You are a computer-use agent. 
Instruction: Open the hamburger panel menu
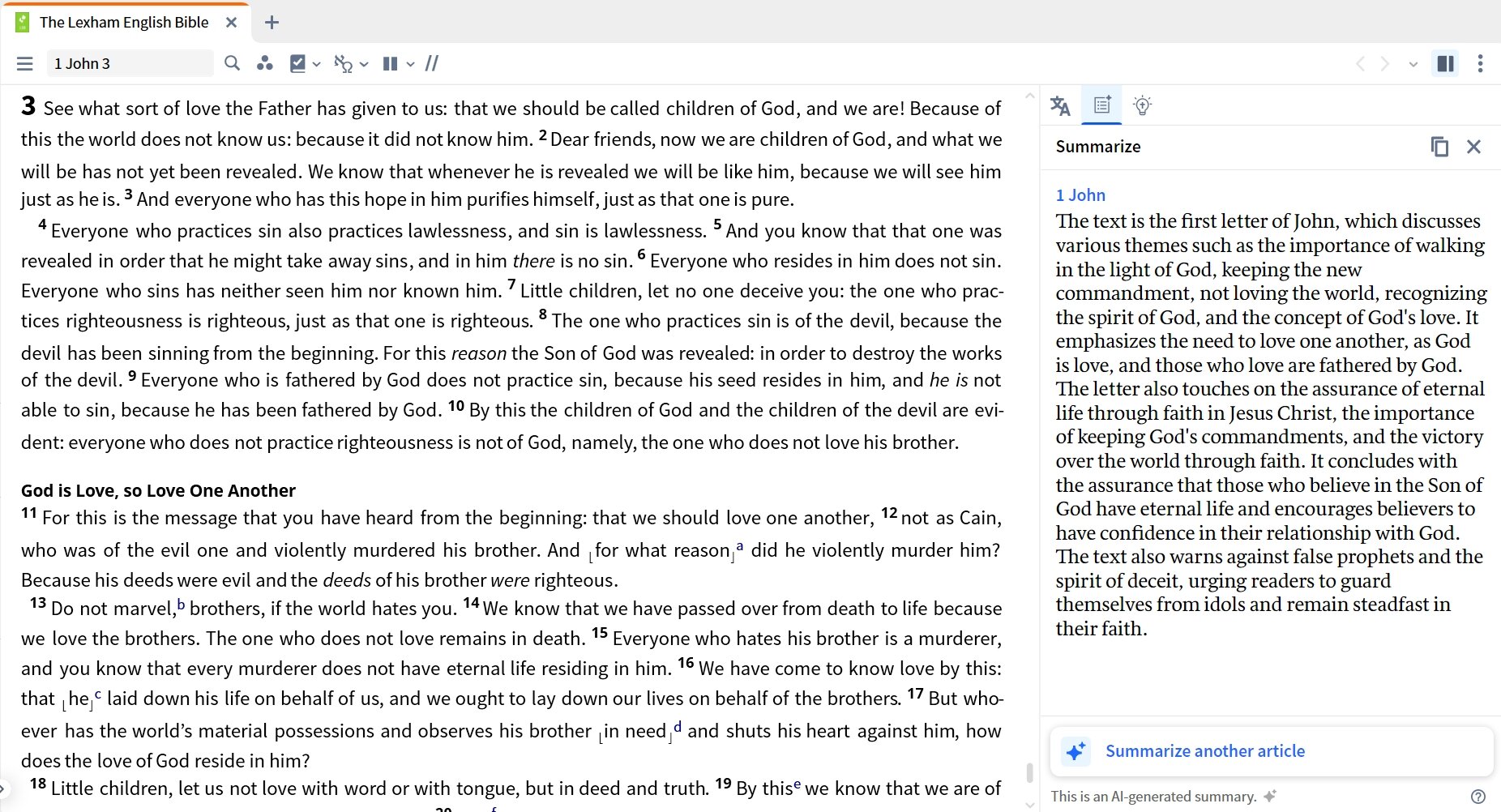[25, 64]
